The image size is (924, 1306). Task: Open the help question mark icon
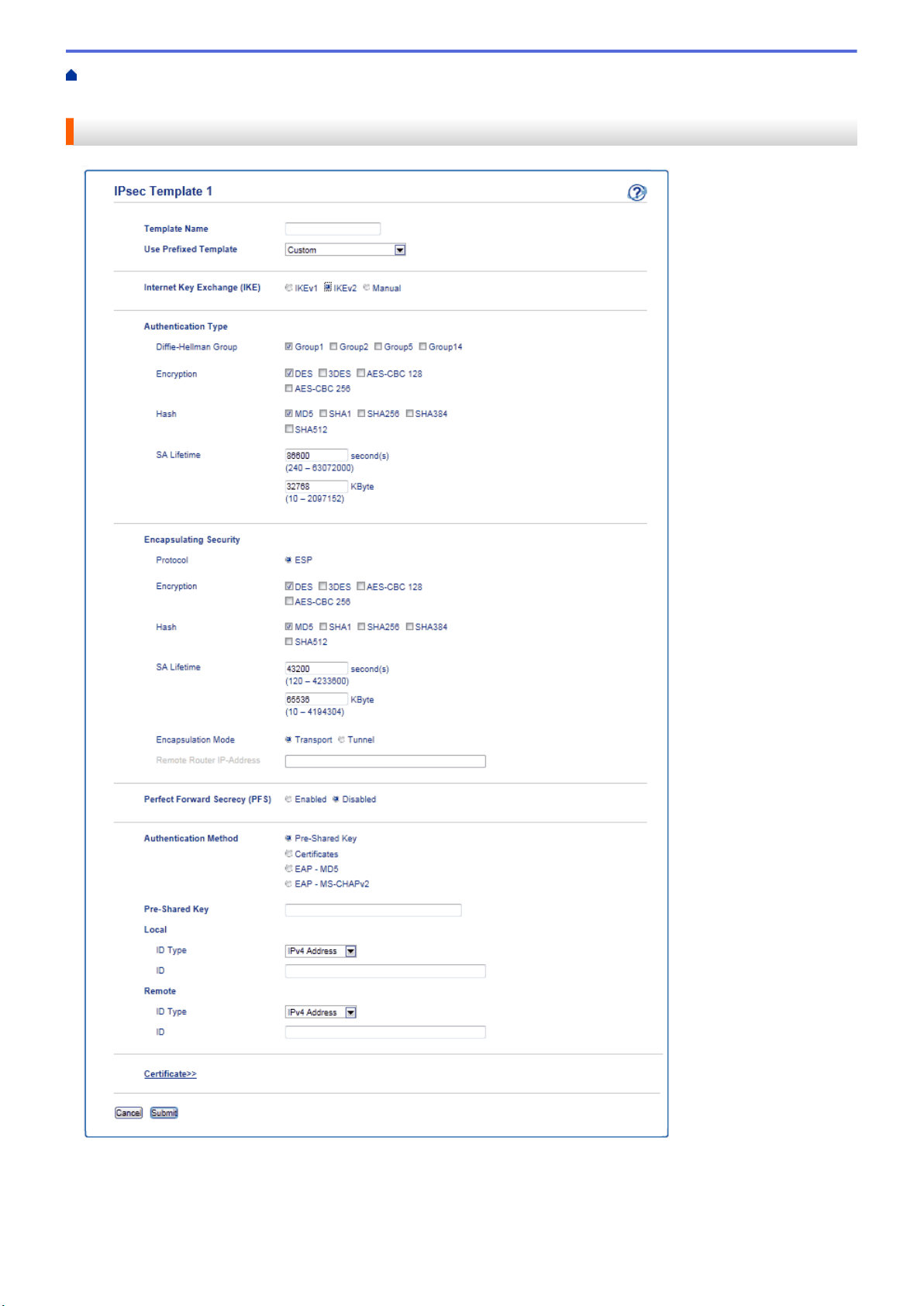coord(637,192)
